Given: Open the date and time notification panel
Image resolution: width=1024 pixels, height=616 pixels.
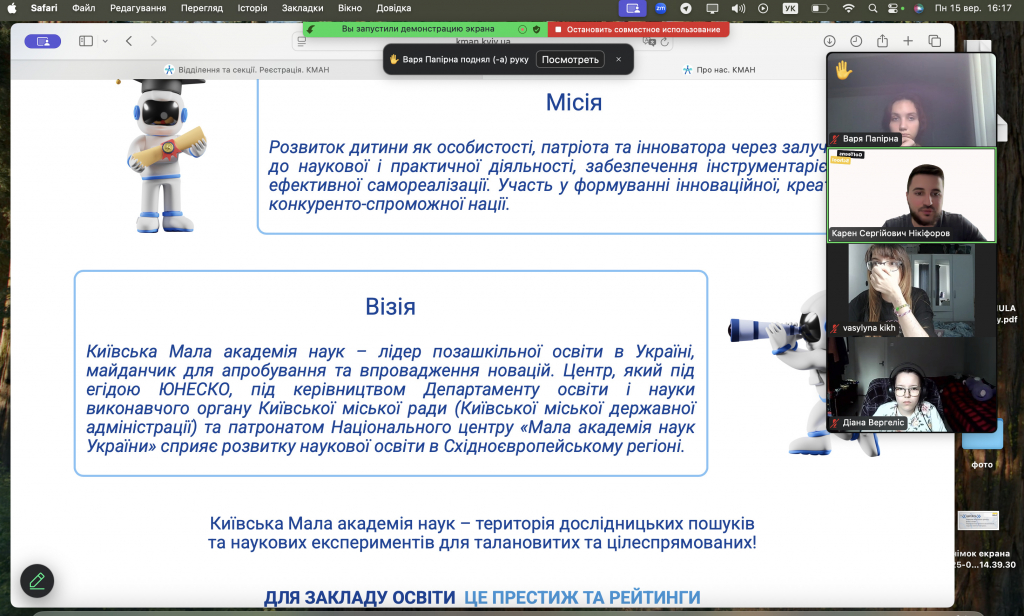Looking at the screenshot, I should click(x=973, y=8).
